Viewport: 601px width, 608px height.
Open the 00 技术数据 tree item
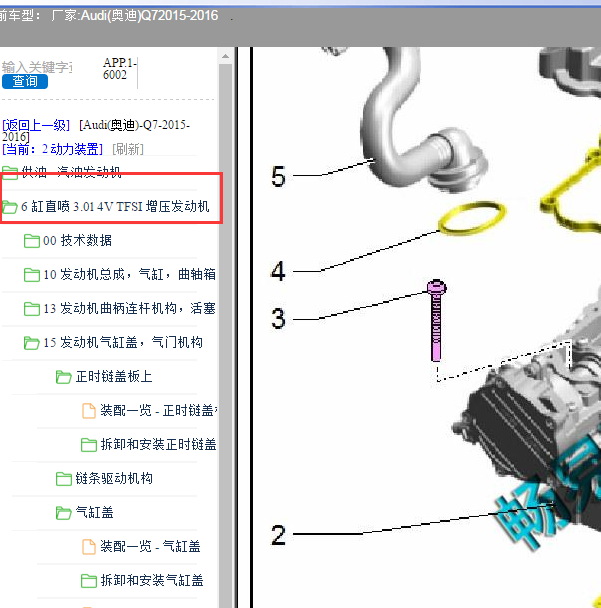(77, 240)
